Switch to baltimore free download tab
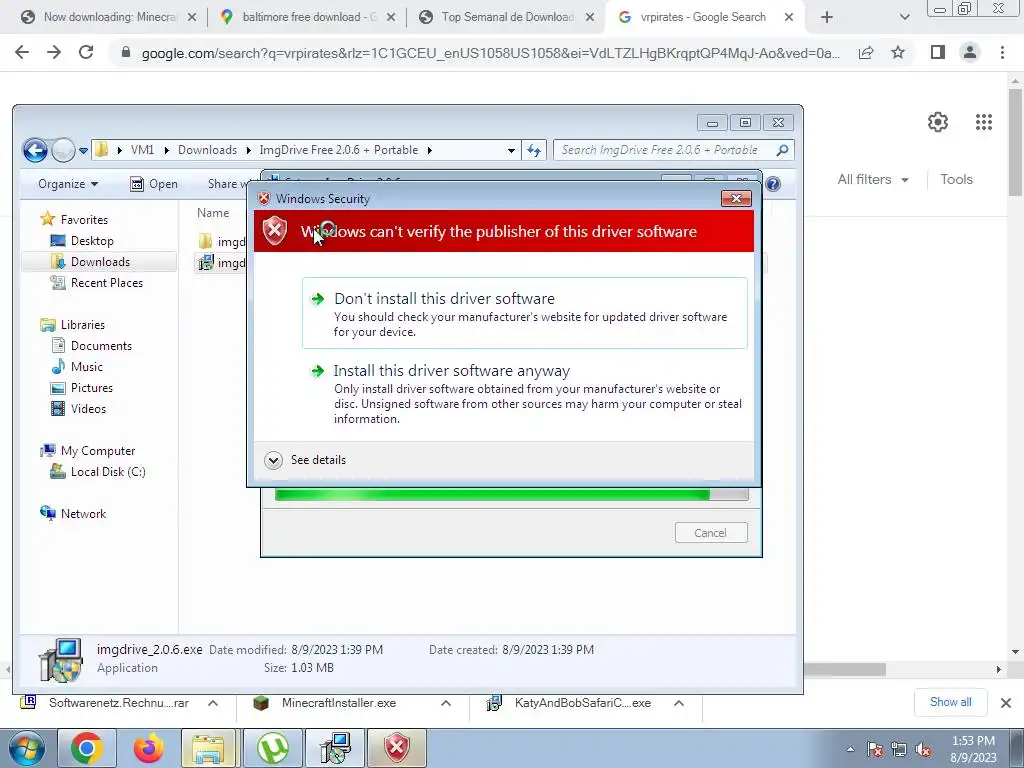This screenshot has height=768, width=1024. 309,17
